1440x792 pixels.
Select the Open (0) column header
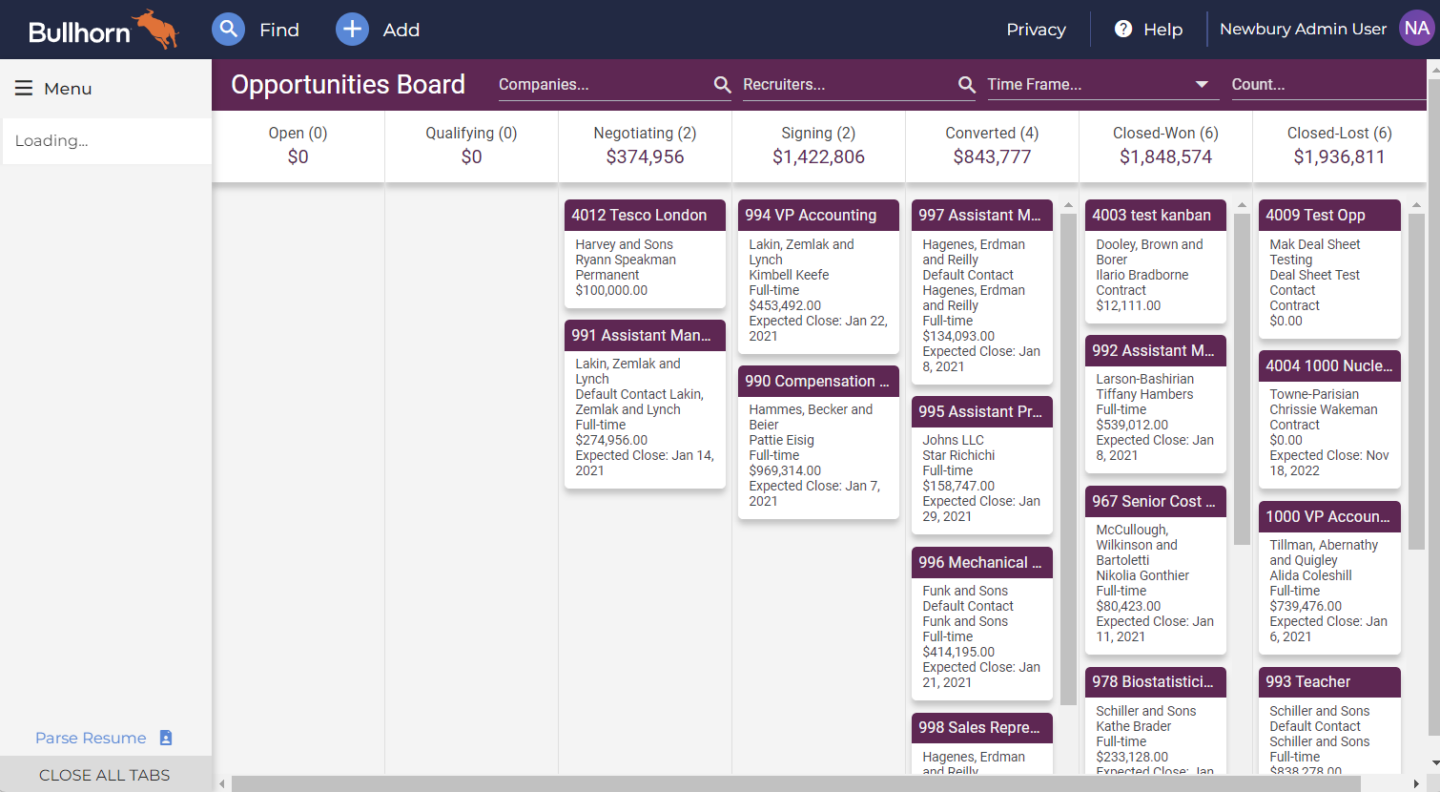298,145
